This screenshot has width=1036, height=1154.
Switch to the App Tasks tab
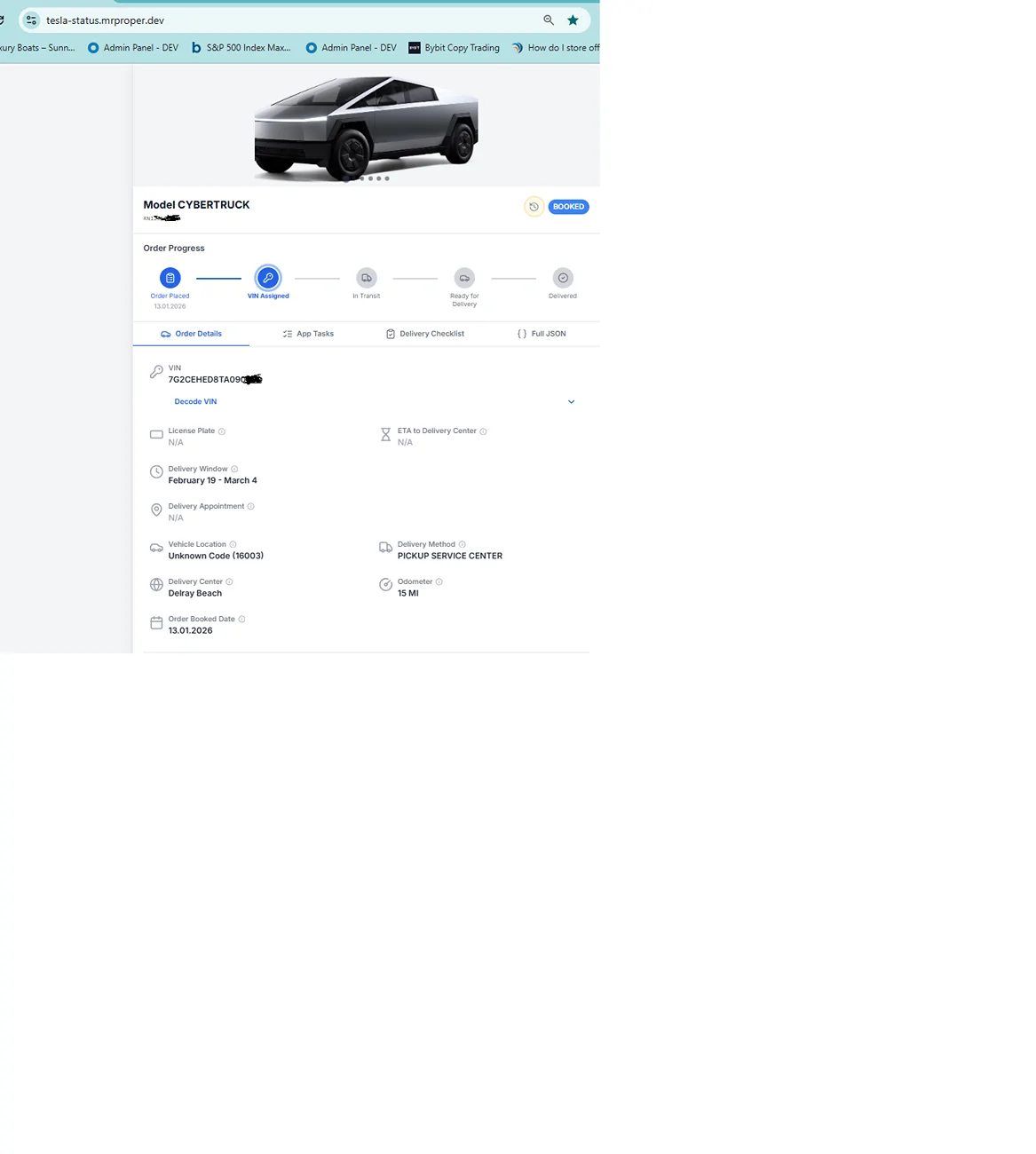pyautogui.click(x=308, y=334)
